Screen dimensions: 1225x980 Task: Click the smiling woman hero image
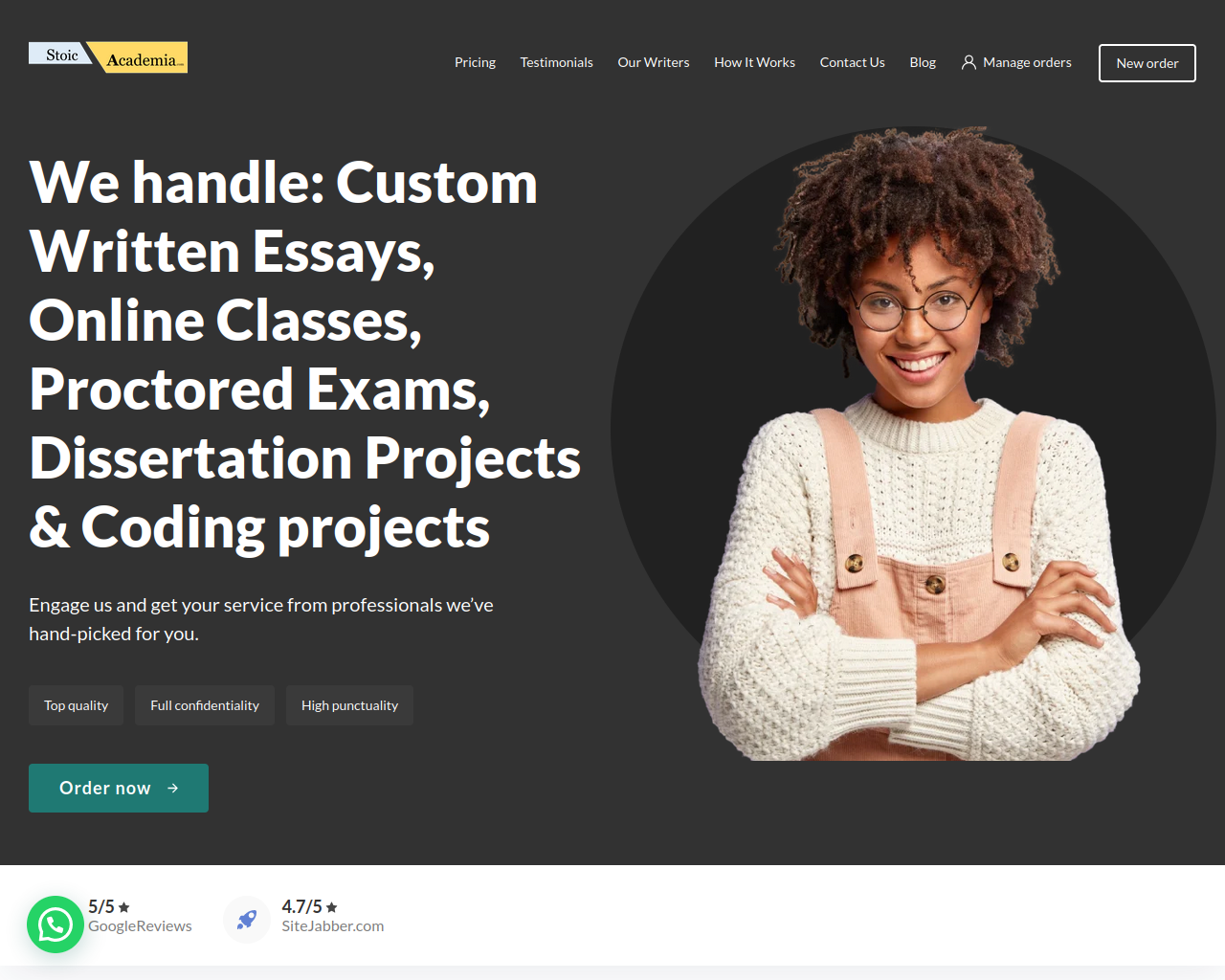(914, 443)
